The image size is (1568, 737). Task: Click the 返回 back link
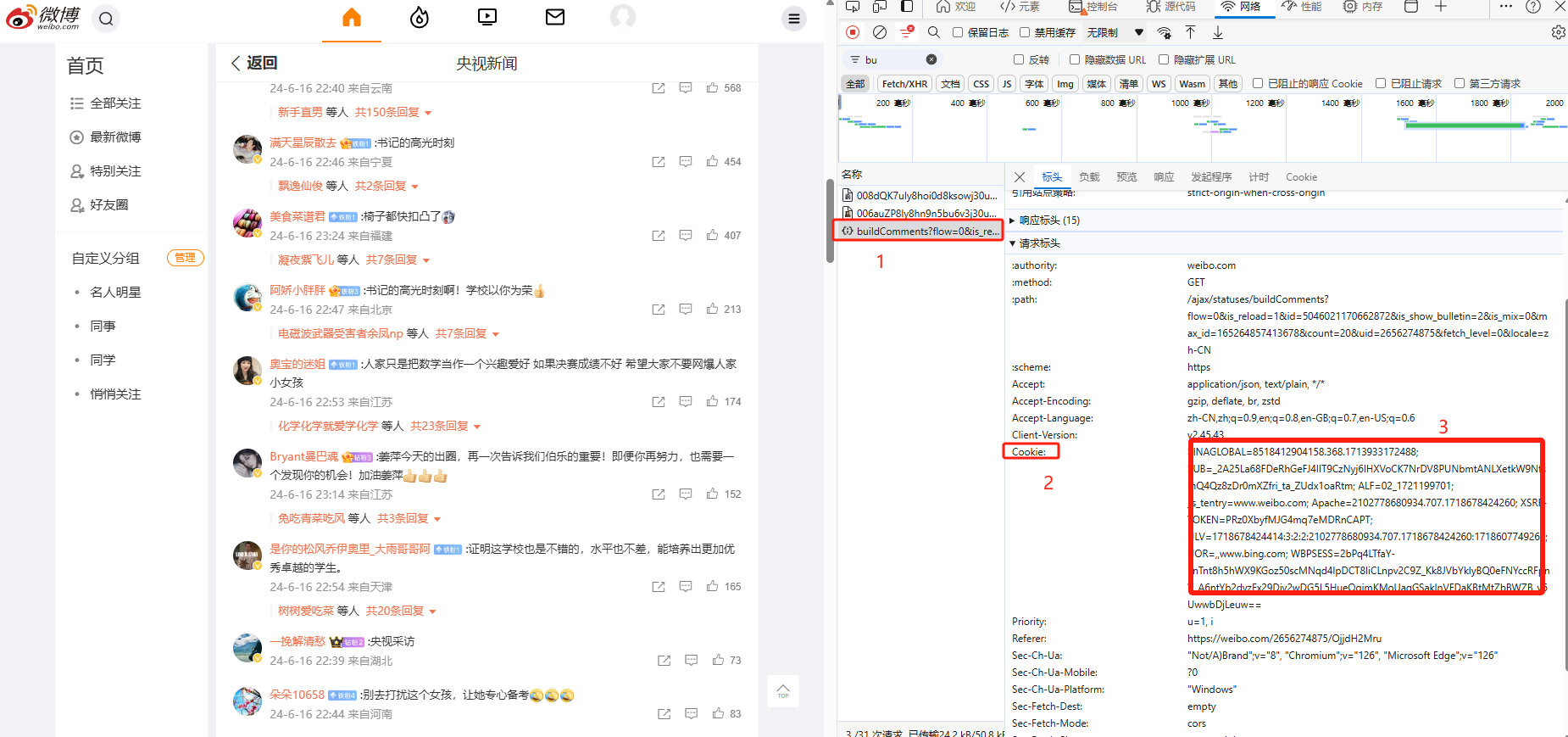coord(254,63)
